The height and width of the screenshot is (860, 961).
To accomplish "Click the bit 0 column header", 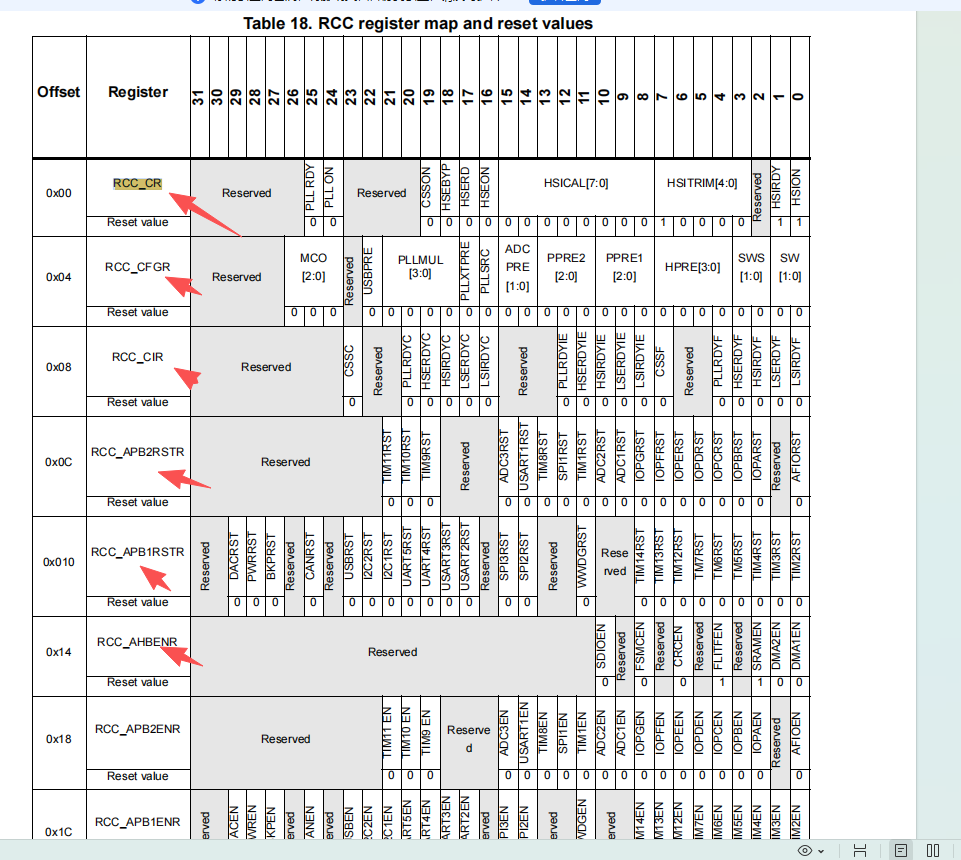I will click(x=799, y=97).
